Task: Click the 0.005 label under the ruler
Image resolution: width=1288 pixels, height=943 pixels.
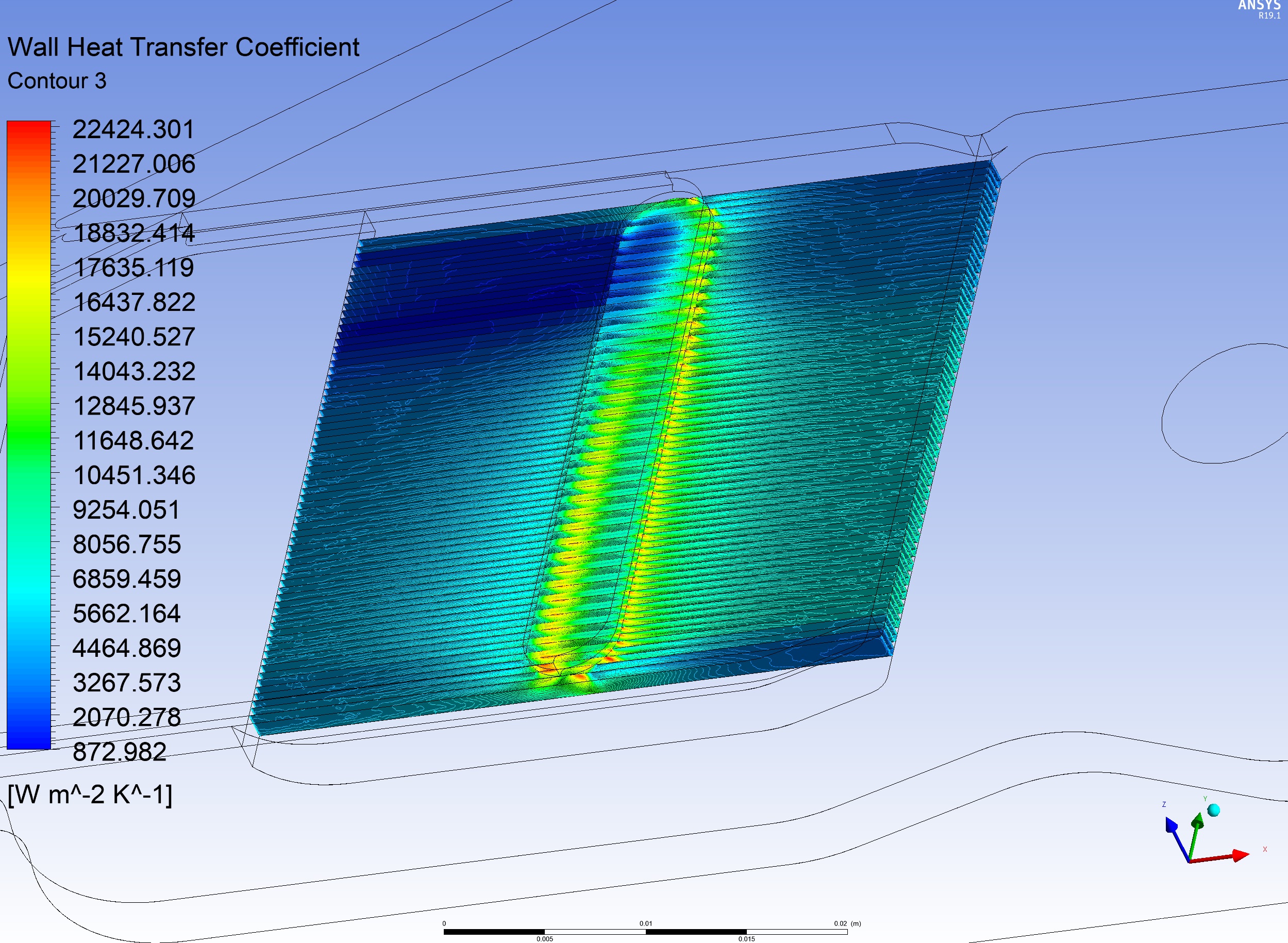Action: [544, 938]
